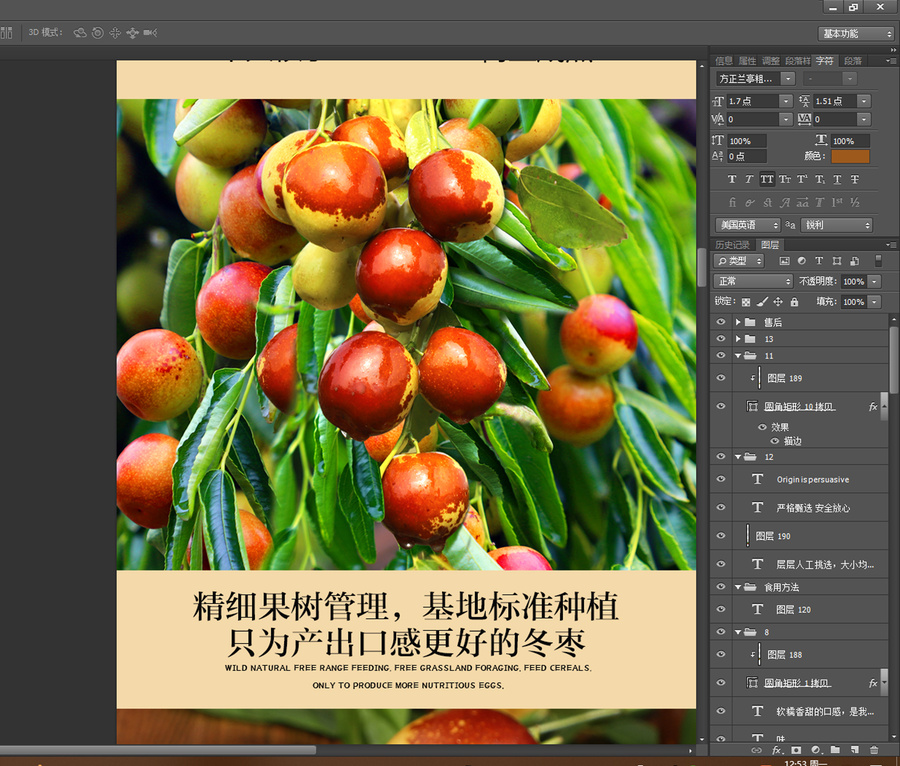Apply faux italic to text
The image size is (900, 766).
point(749,179)
